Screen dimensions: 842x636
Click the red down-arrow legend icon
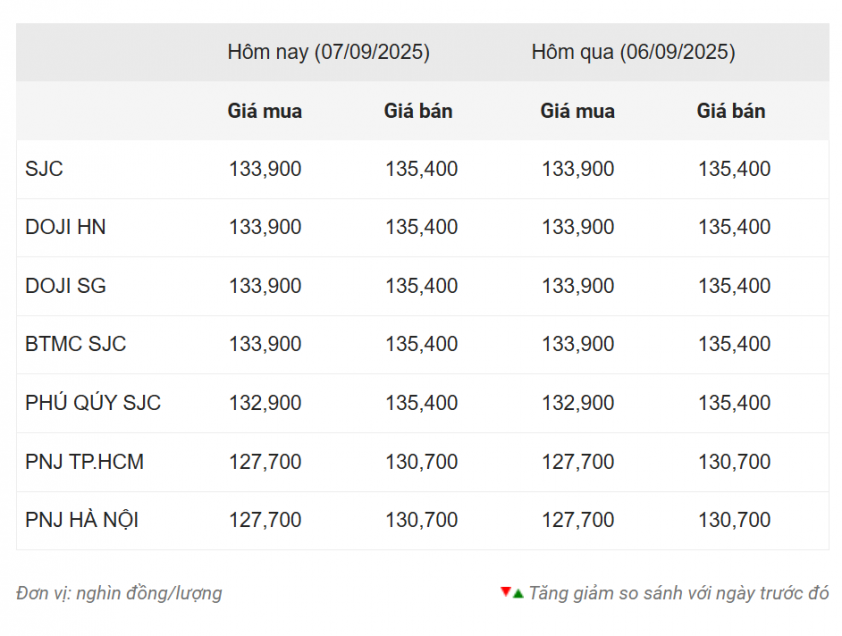pos(505,591)
